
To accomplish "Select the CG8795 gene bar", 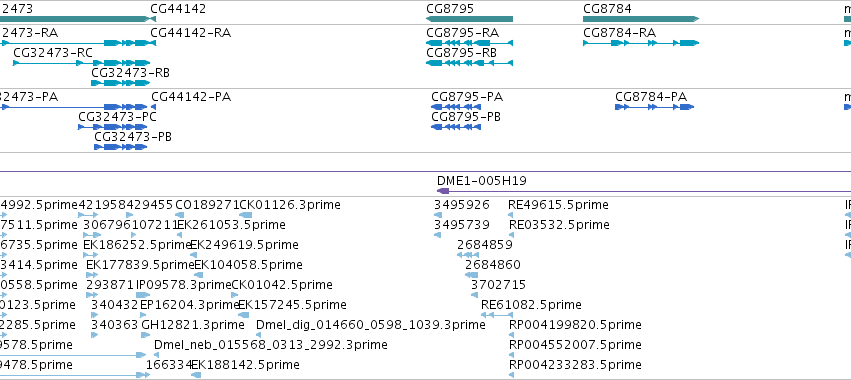I will 469,19.
